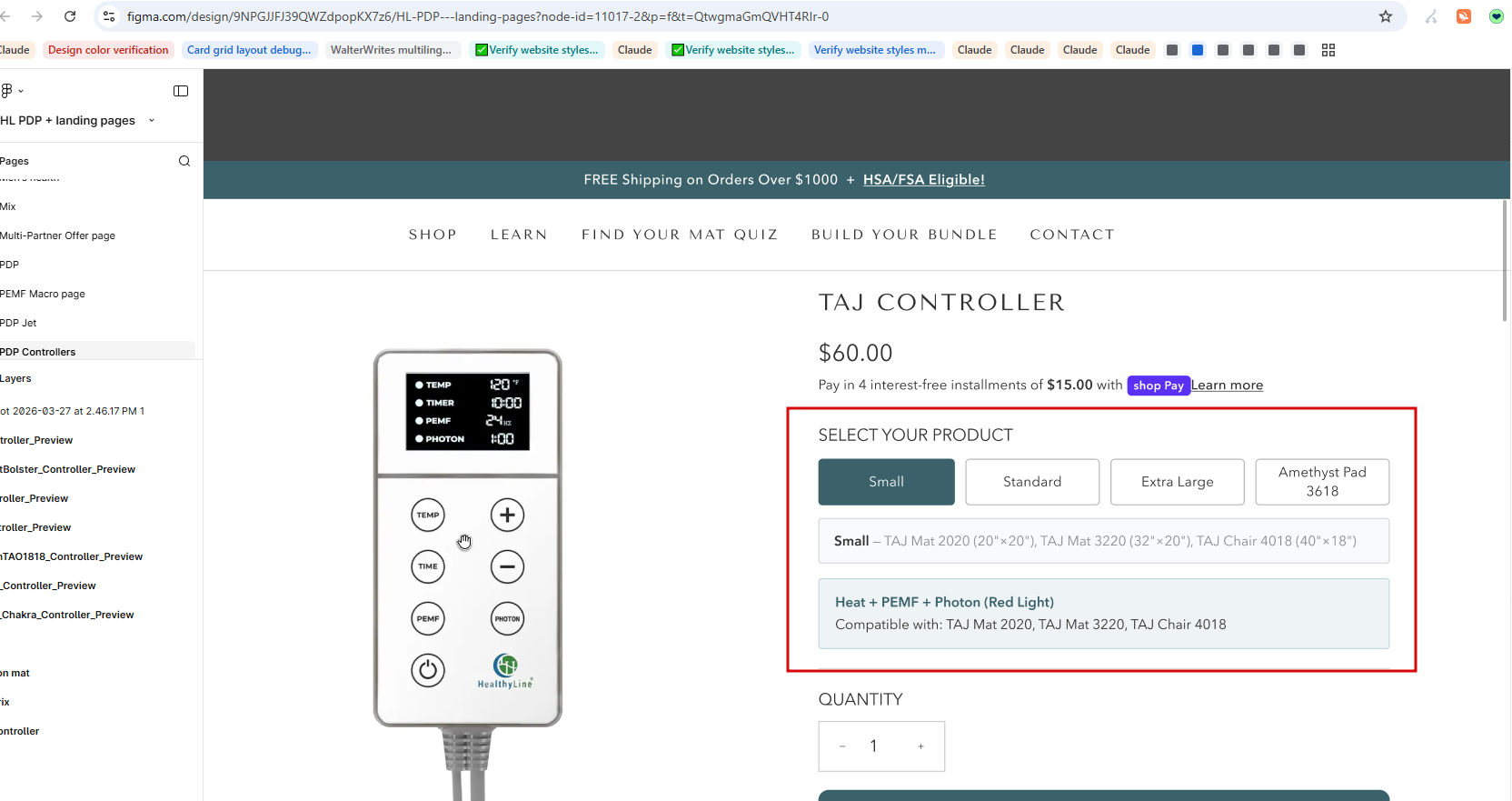Viewport: 1512px width, 801px height.
Task: Open the orange extension icon in the browser toolbar
Action: point(1464,16)
